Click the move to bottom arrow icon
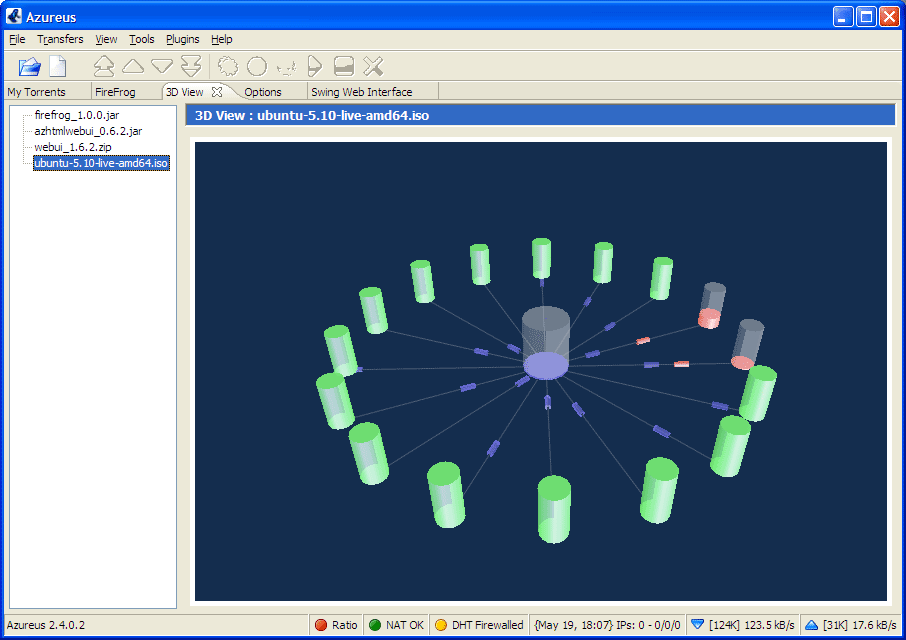Viewport: 906px width, 640px height. pos(191,66)
